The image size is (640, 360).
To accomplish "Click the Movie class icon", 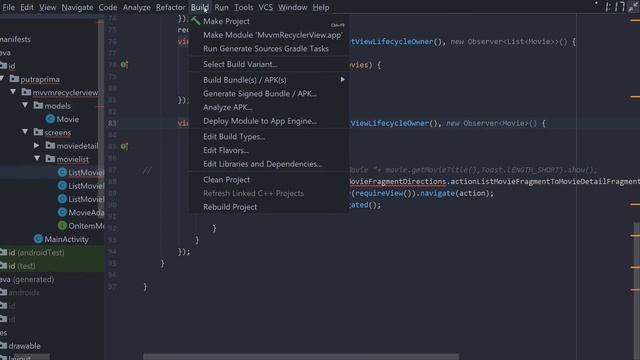I will 50,119.
